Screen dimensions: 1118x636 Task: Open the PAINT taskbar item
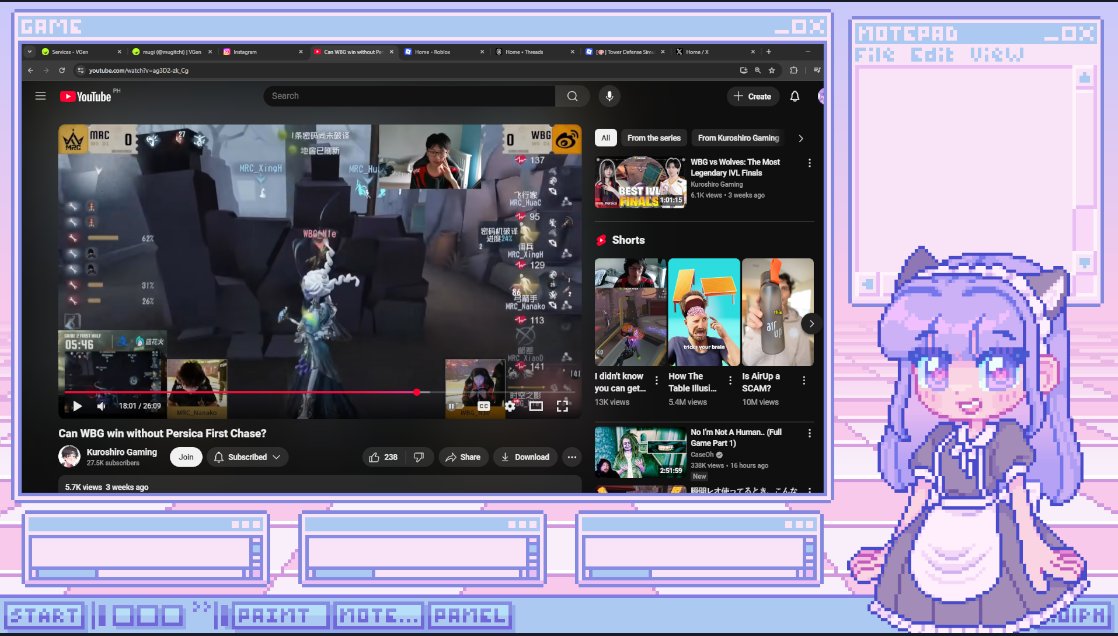282,615
